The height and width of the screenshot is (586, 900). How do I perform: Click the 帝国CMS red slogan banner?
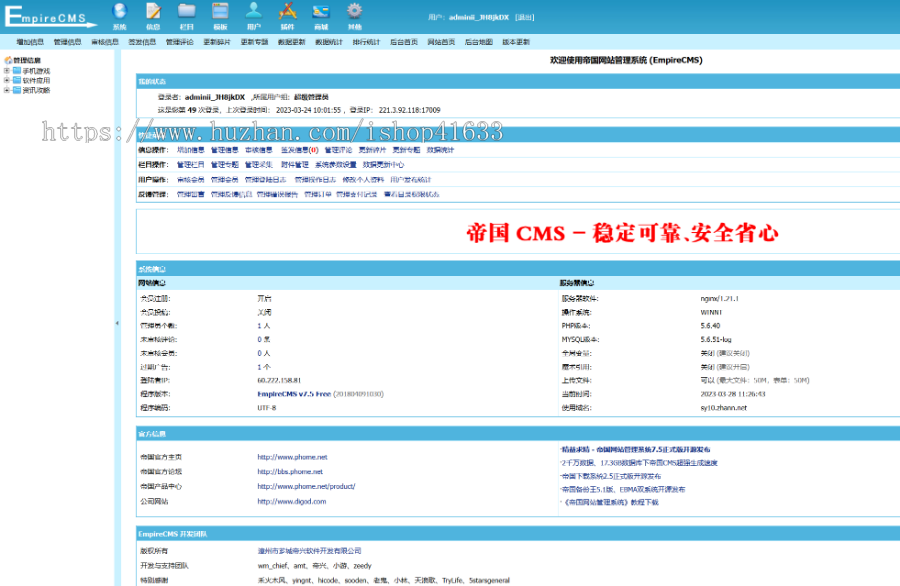[x=622, y=234]
